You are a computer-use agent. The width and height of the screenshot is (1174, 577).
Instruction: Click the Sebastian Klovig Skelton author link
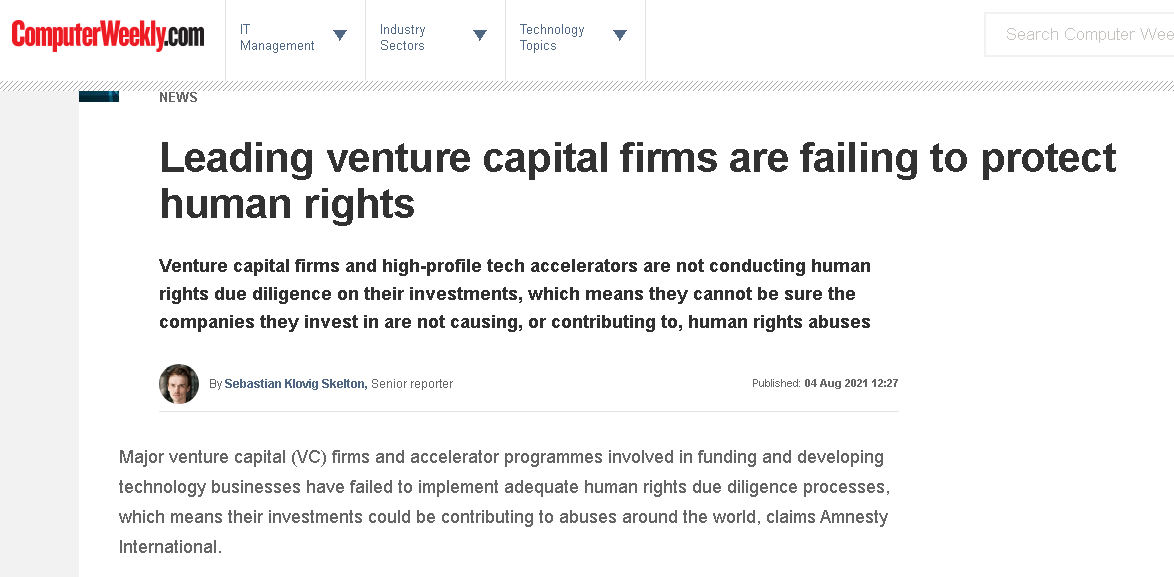(296, 384)
